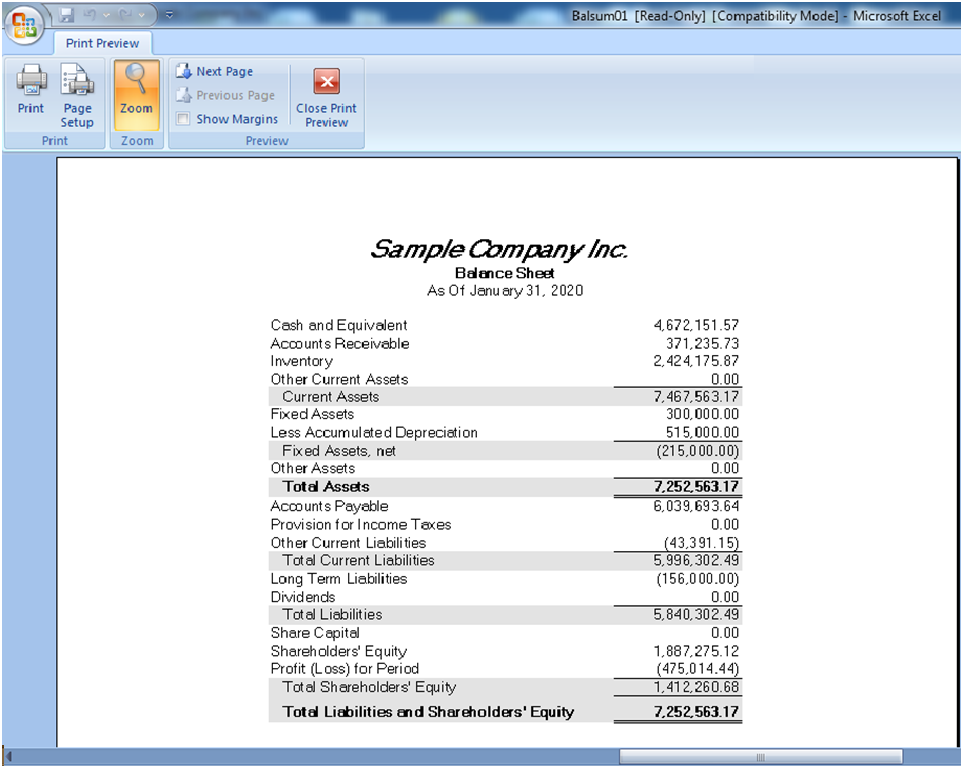Click the left arrow of horizontal scrollbar

tap(9, 757)
